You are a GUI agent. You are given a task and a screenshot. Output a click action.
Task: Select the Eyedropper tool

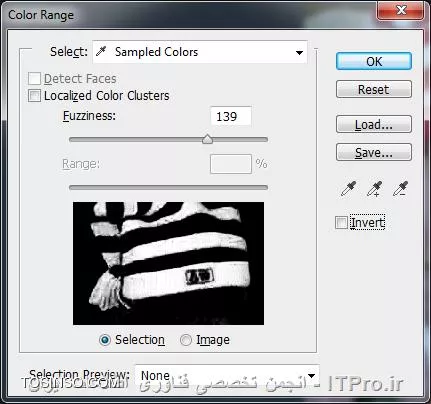pyautogui.click(x=349, y=189)
